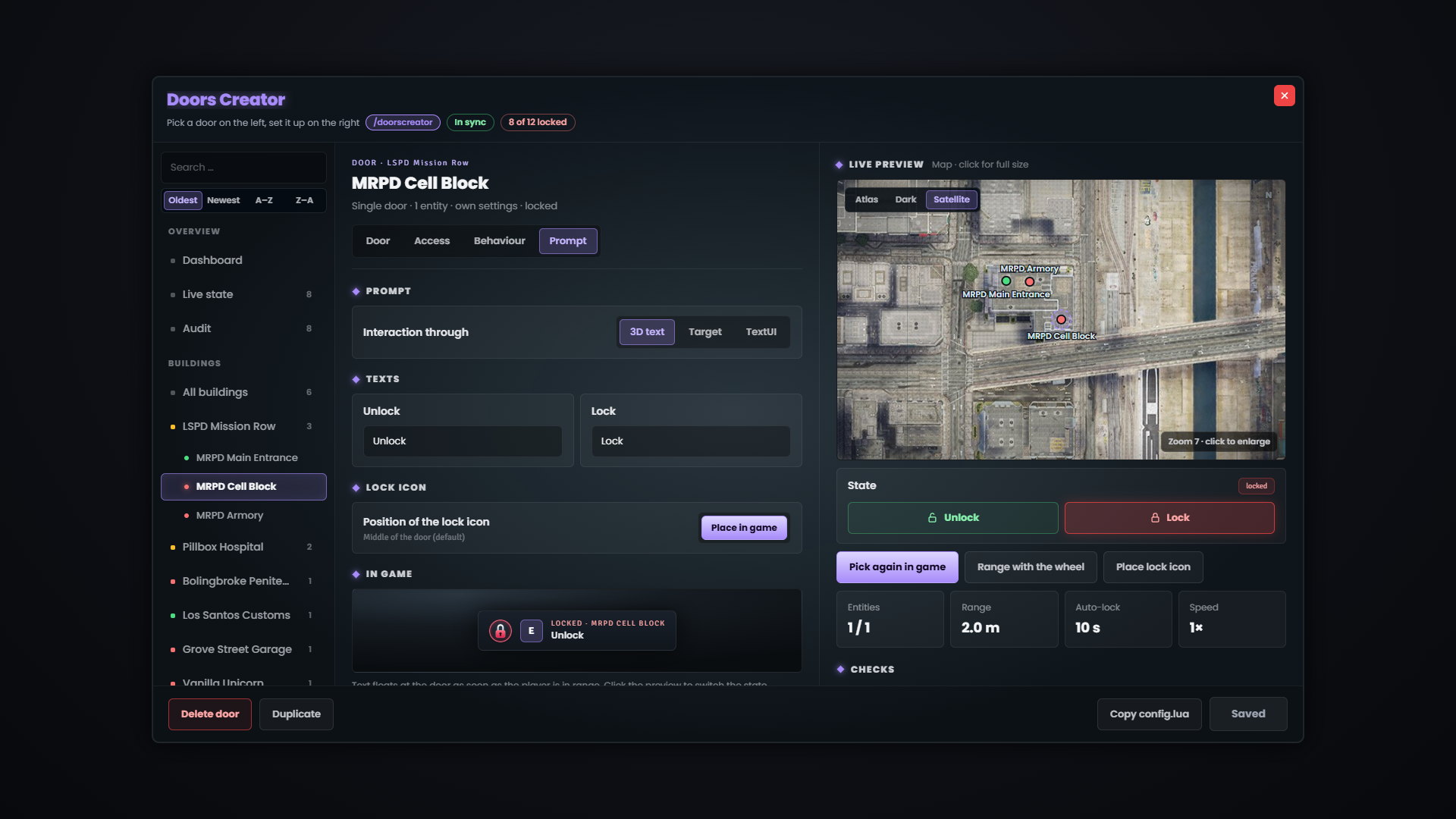Open the Prompt tab

568,241
